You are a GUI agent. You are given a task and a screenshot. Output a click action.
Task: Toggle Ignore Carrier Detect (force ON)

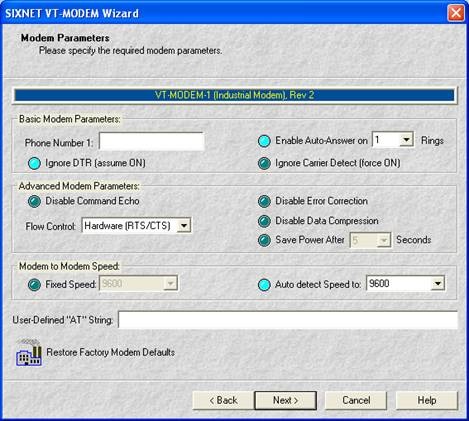(264, 163)
